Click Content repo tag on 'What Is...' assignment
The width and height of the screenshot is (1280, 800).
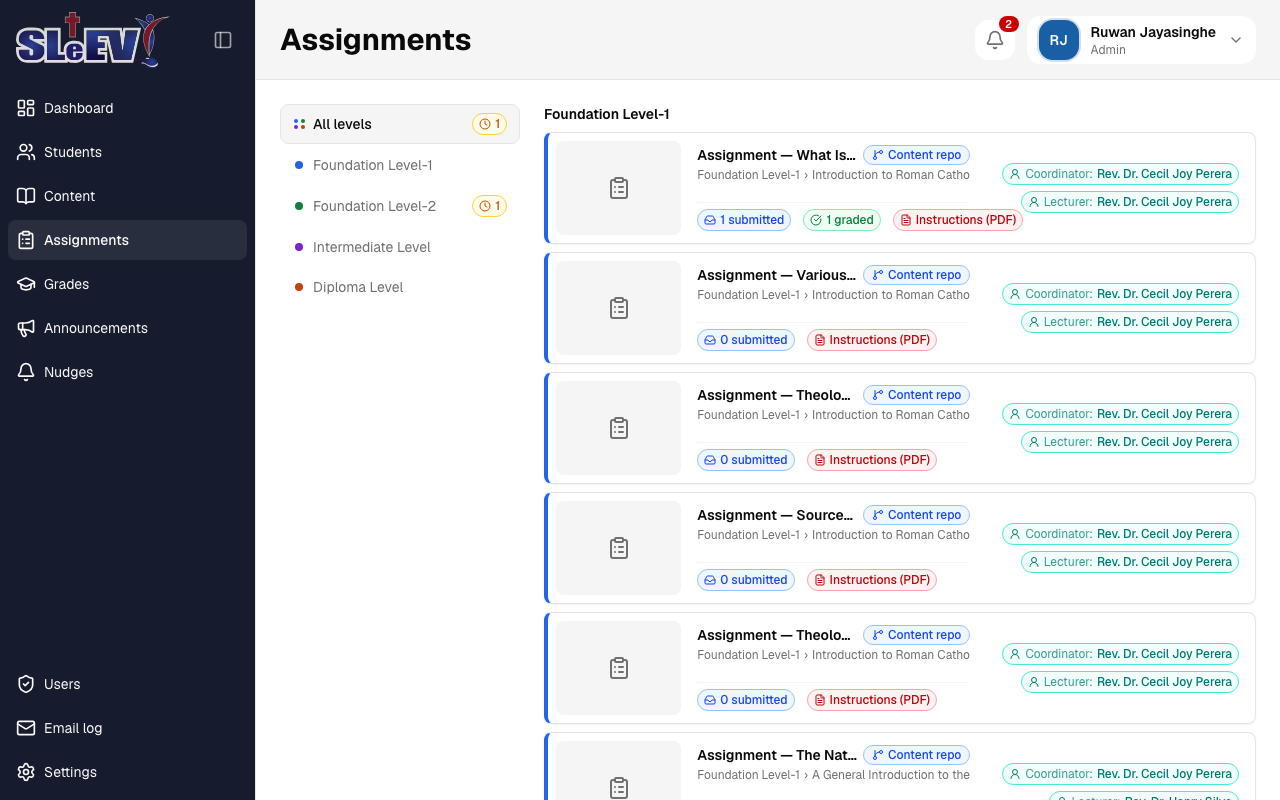pos(916,155)
